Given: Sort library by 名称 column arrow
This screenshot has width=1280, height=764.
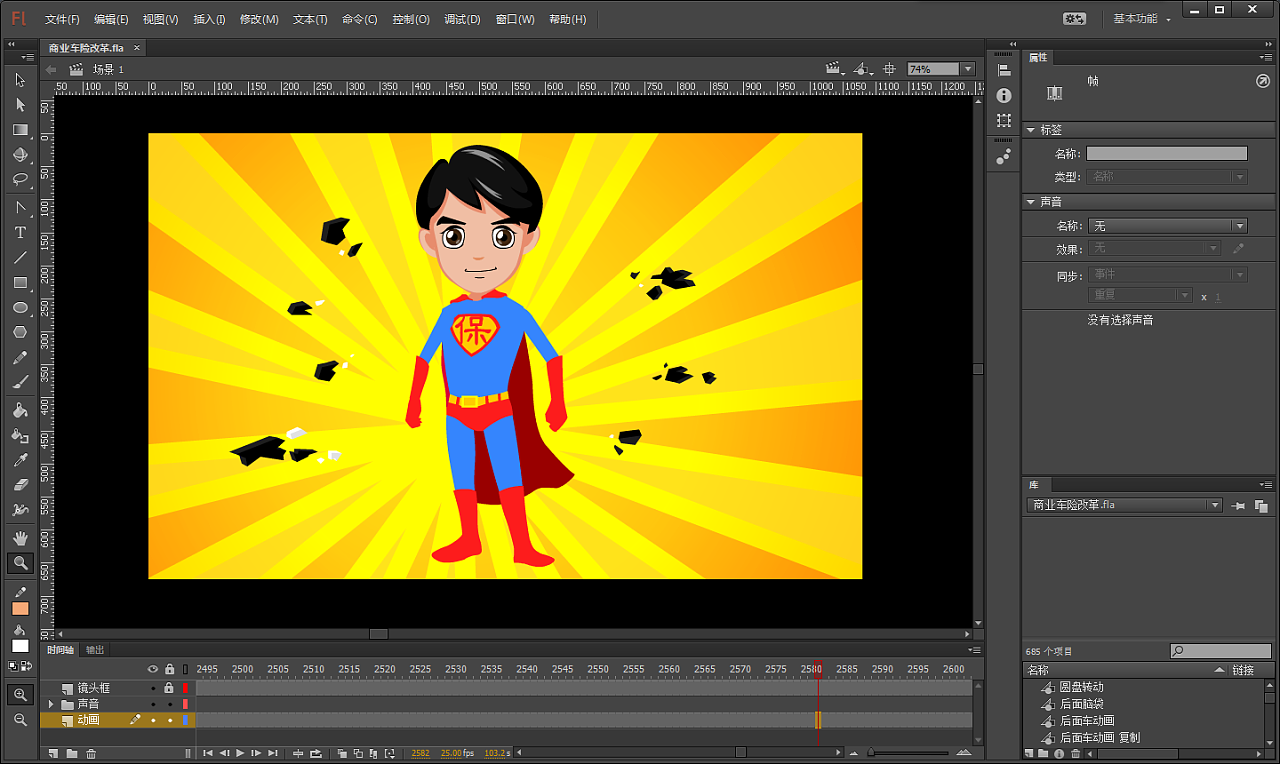Looking at the screenshot, I should (x=1220, y=670).
